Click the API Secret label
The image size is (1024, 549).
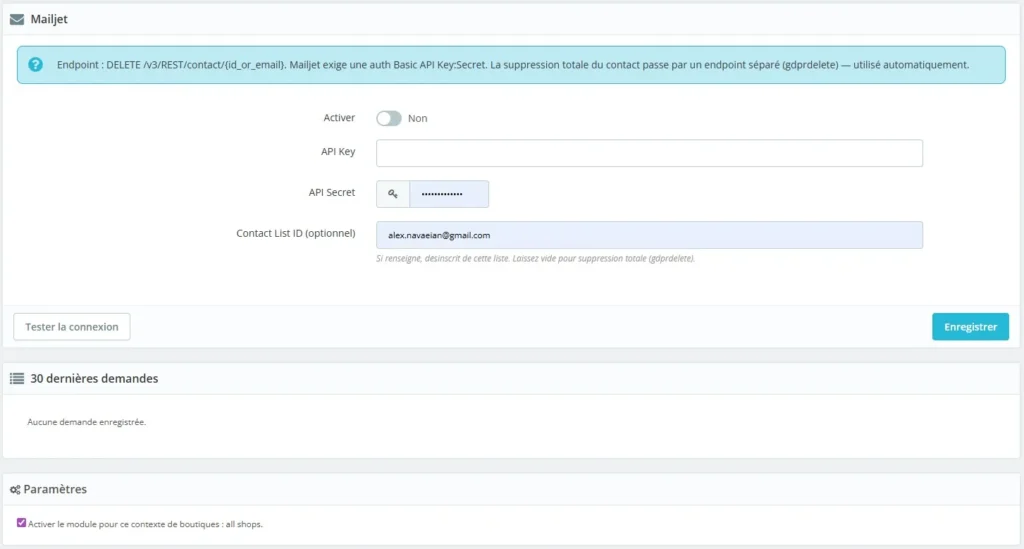(332, 193)
